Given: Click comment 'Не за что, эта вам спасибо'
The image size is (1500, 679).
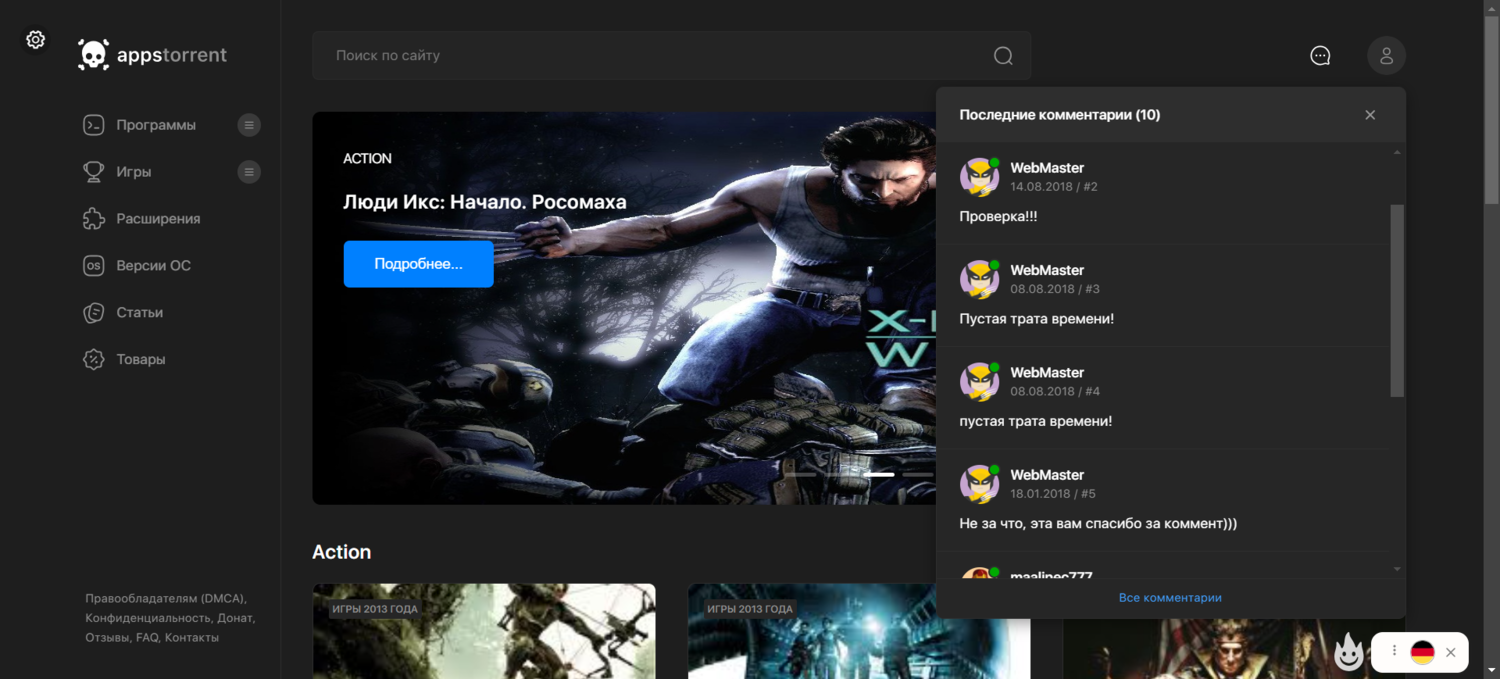Looking at the screenshot, I should point(1098,523).
